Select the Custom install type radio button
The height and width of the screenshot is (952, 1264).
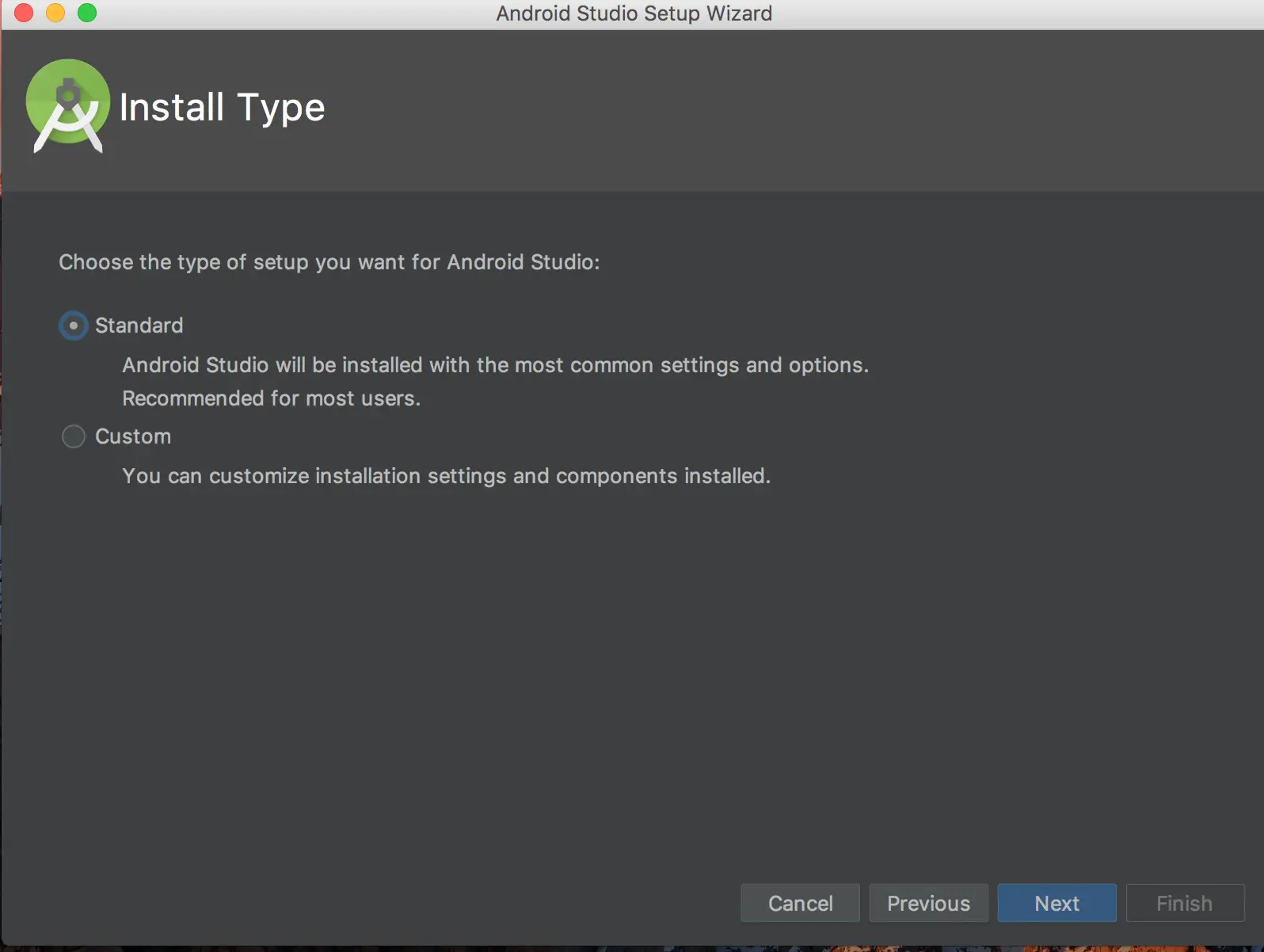coord(74,436)
